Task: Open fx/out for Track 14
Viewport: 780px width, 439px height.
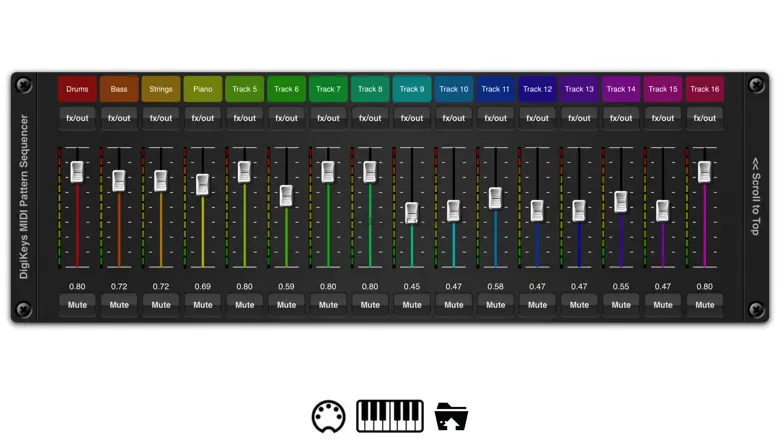Action: pos(621,118)
